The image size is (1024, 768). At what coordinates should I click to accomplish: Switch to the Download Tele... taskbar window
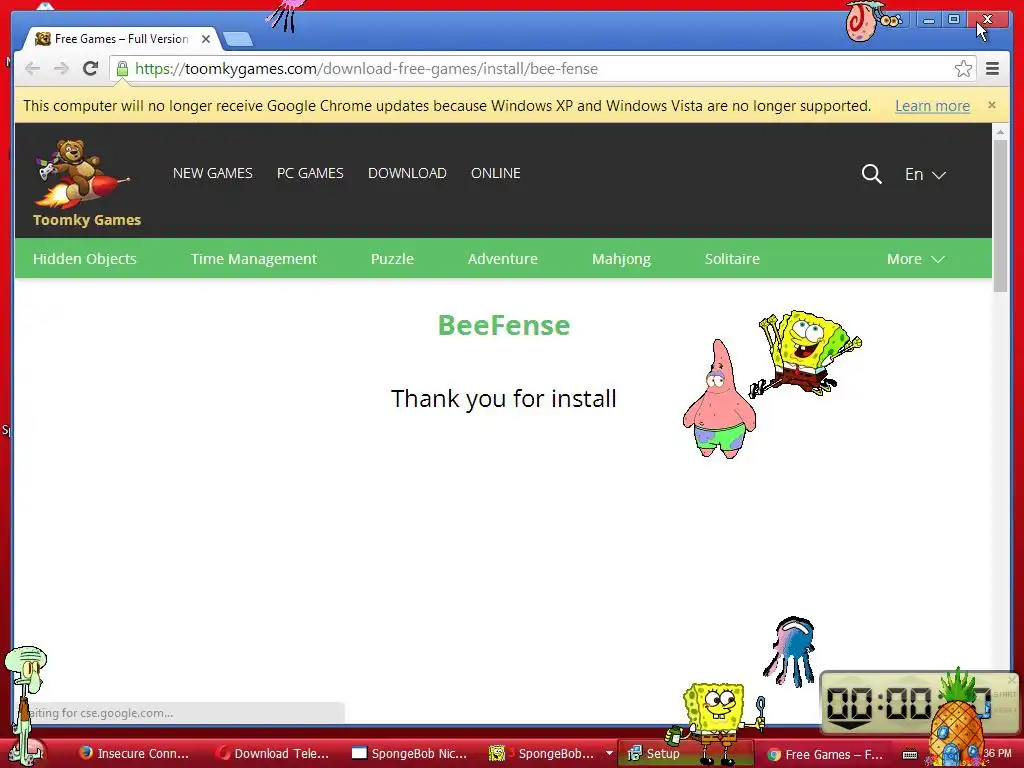(273, 754)
